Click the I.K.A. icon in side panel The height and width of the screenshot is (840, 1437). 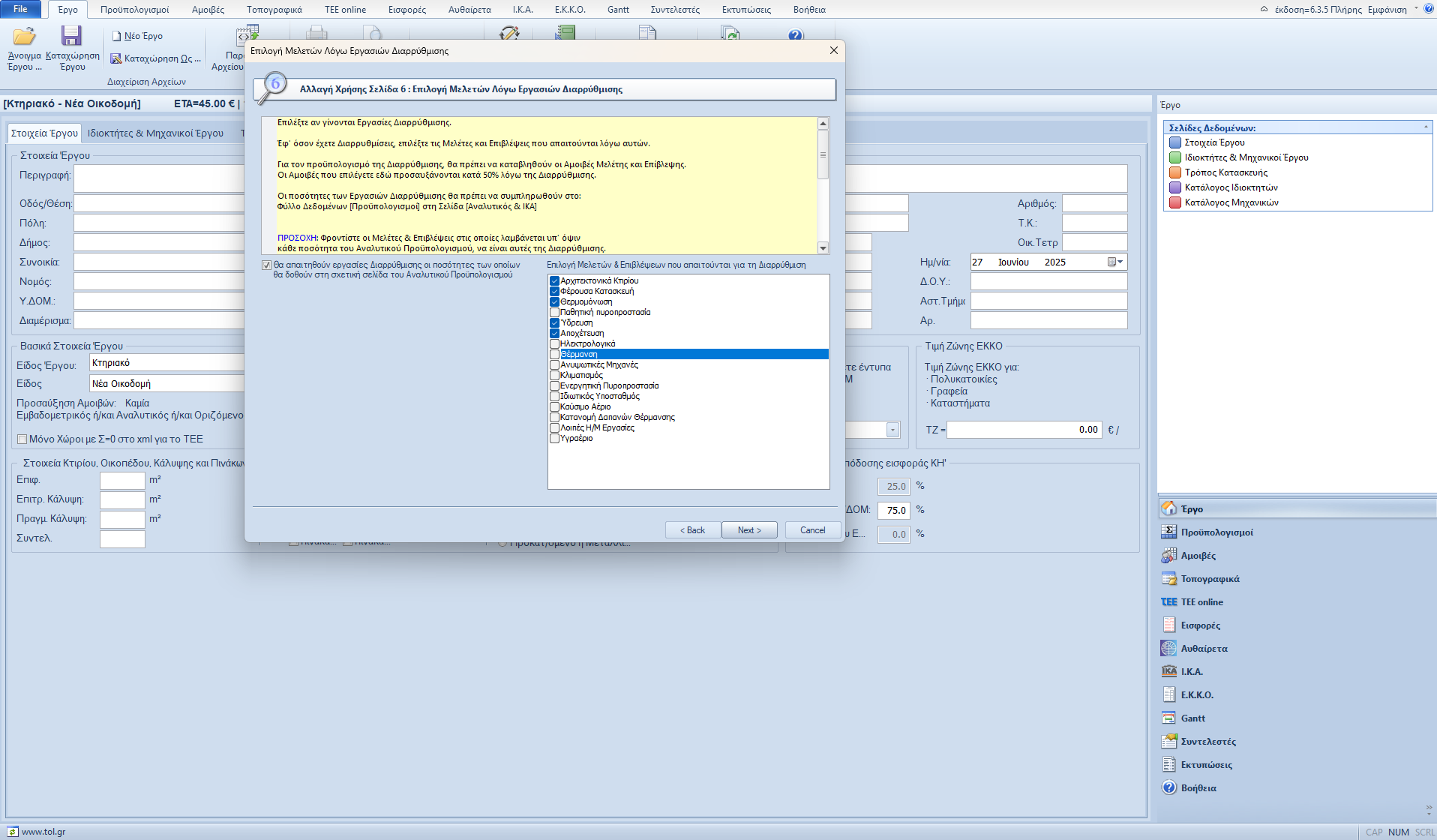[1168, 671]
